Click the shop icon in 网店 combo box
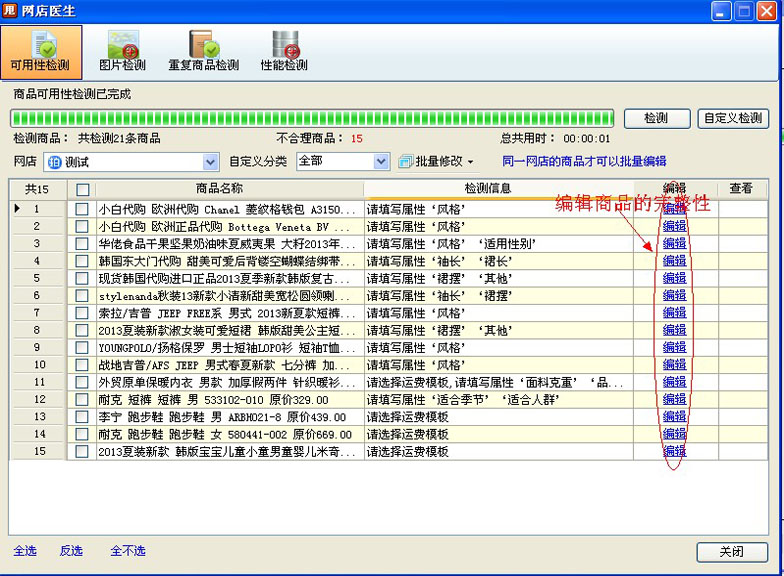784x576 pixels. (x=54, y=162)
